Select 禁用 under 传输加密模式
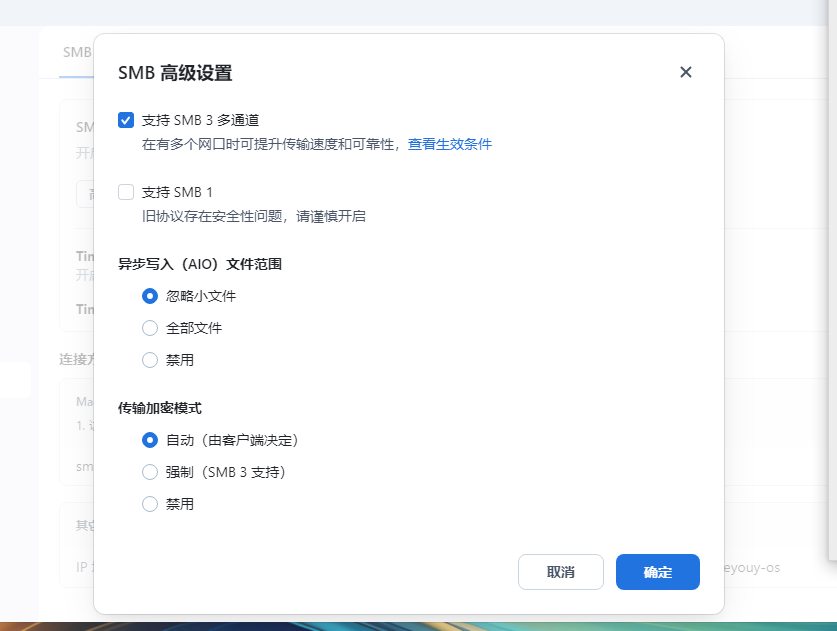Viewport: 837px width, 631px height. pyautogui.click(x=150, y=504)
